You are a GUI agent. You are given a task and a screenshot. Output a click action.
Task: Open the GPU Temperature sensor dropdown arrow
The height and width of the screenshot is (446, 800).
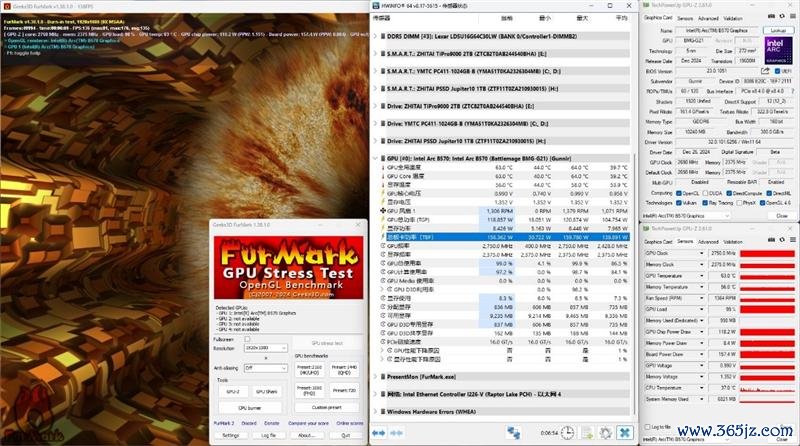(x=702, y=276)
